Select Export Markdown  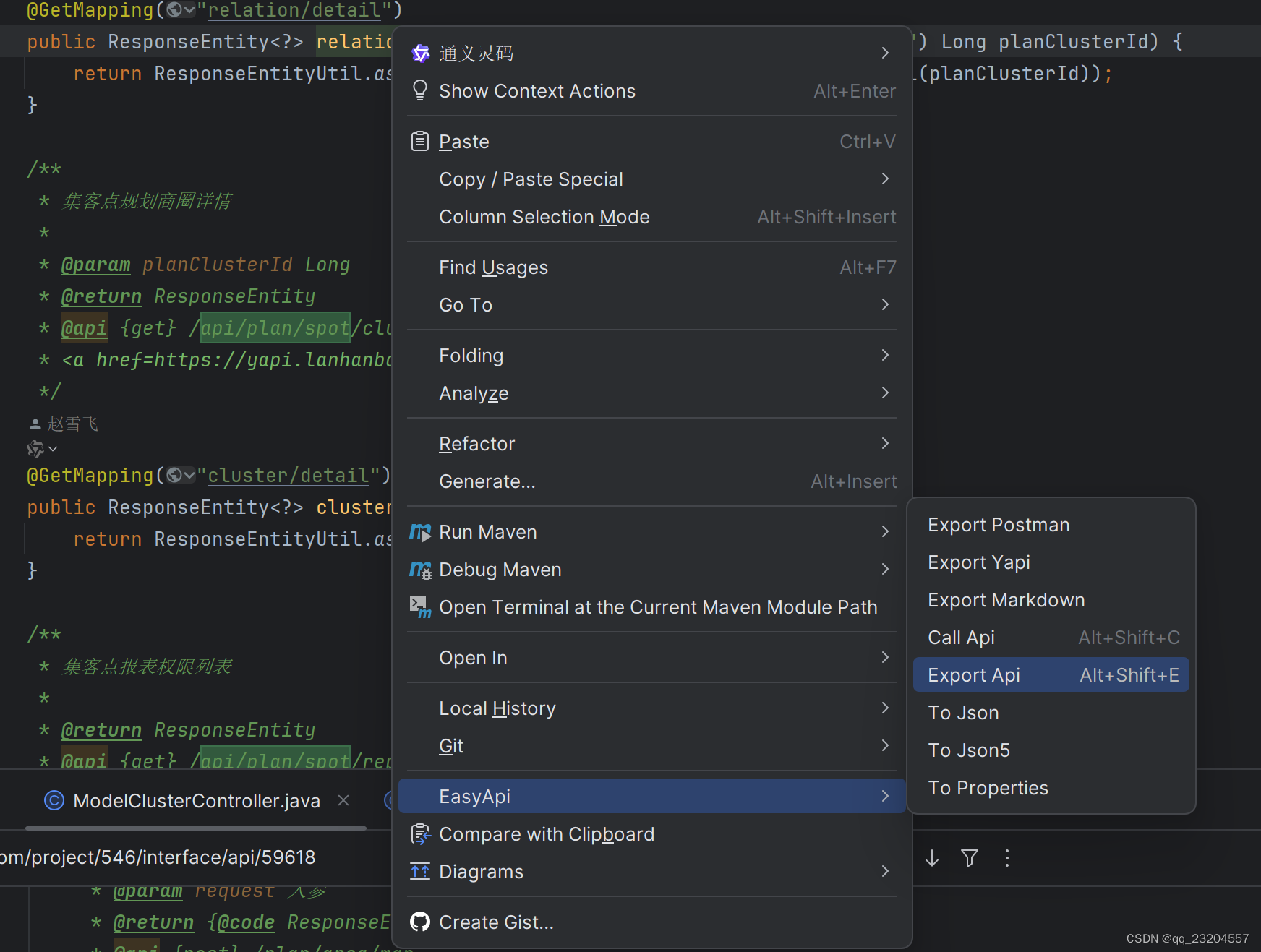(x=1051, y=600)
